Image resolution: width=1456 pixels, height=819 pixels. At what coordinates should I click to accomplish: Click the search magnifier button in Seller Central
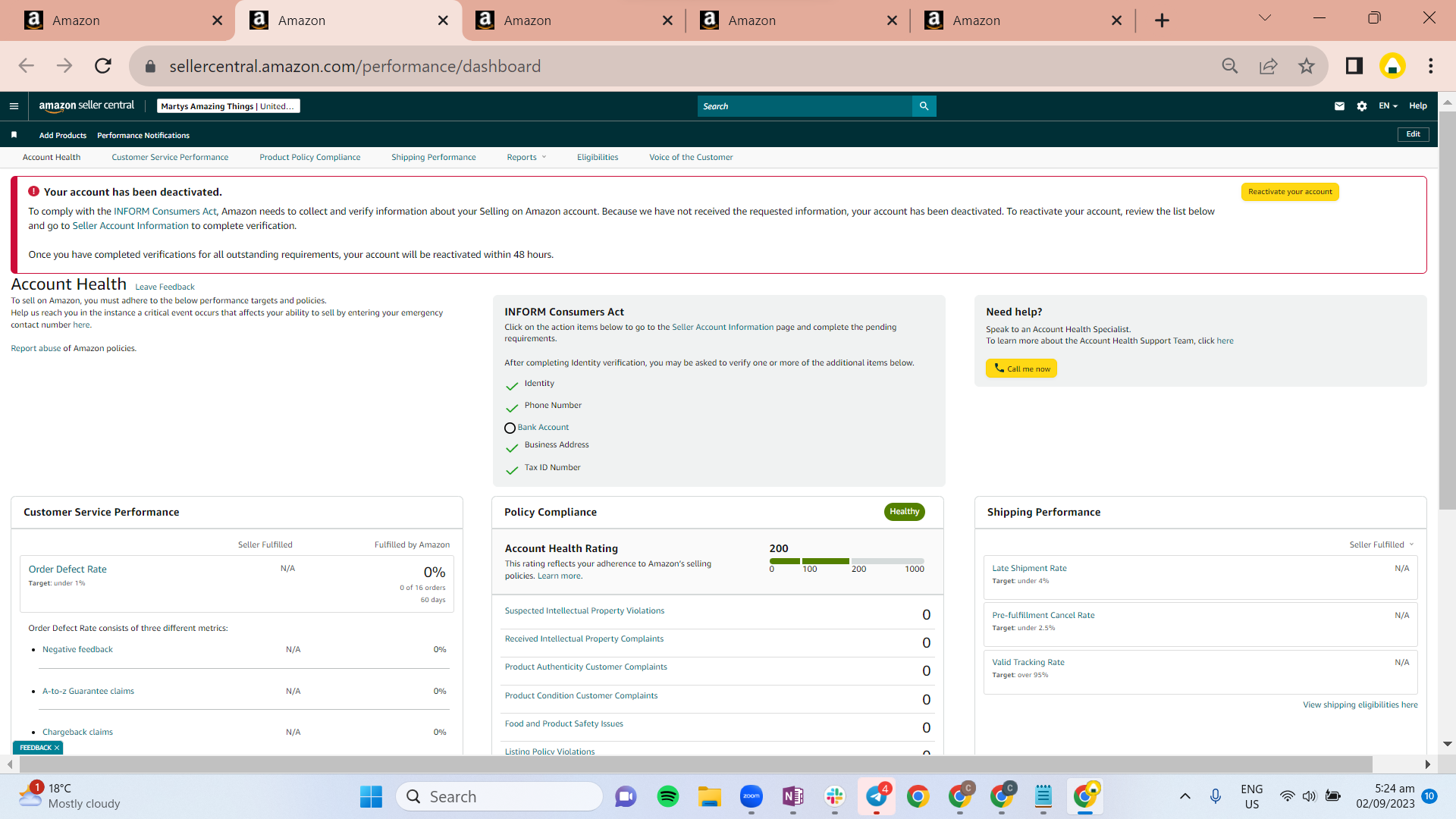pos(924,106)
